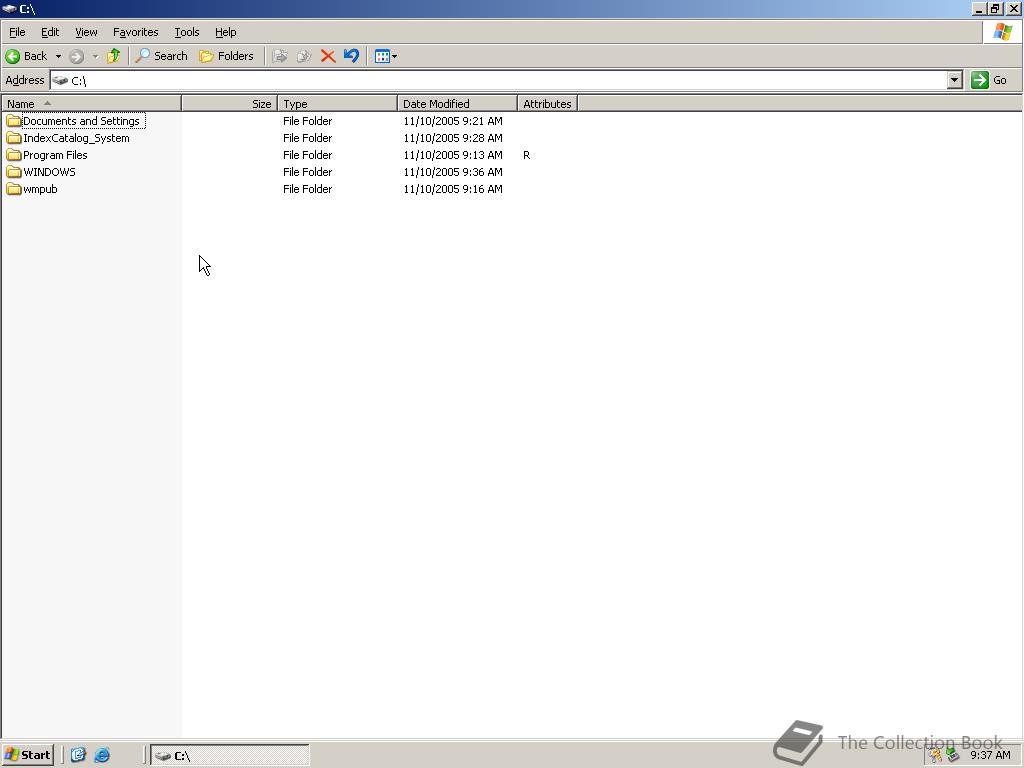Click the Undo toolbar icon
Screen dimensions: 1024x768
tap(351, 56)
